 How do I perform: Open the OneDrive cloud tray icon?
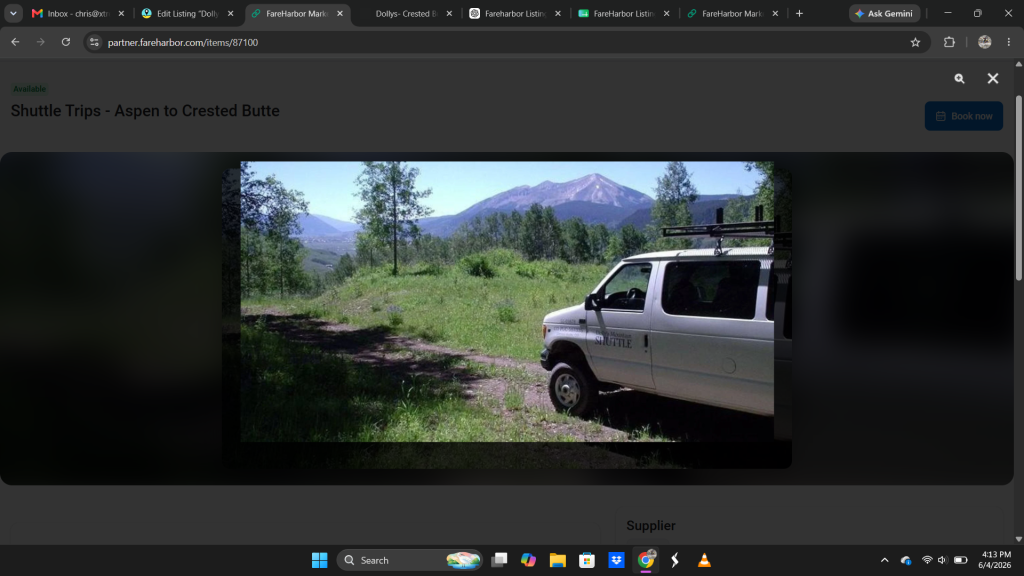[x=906, y=560]
